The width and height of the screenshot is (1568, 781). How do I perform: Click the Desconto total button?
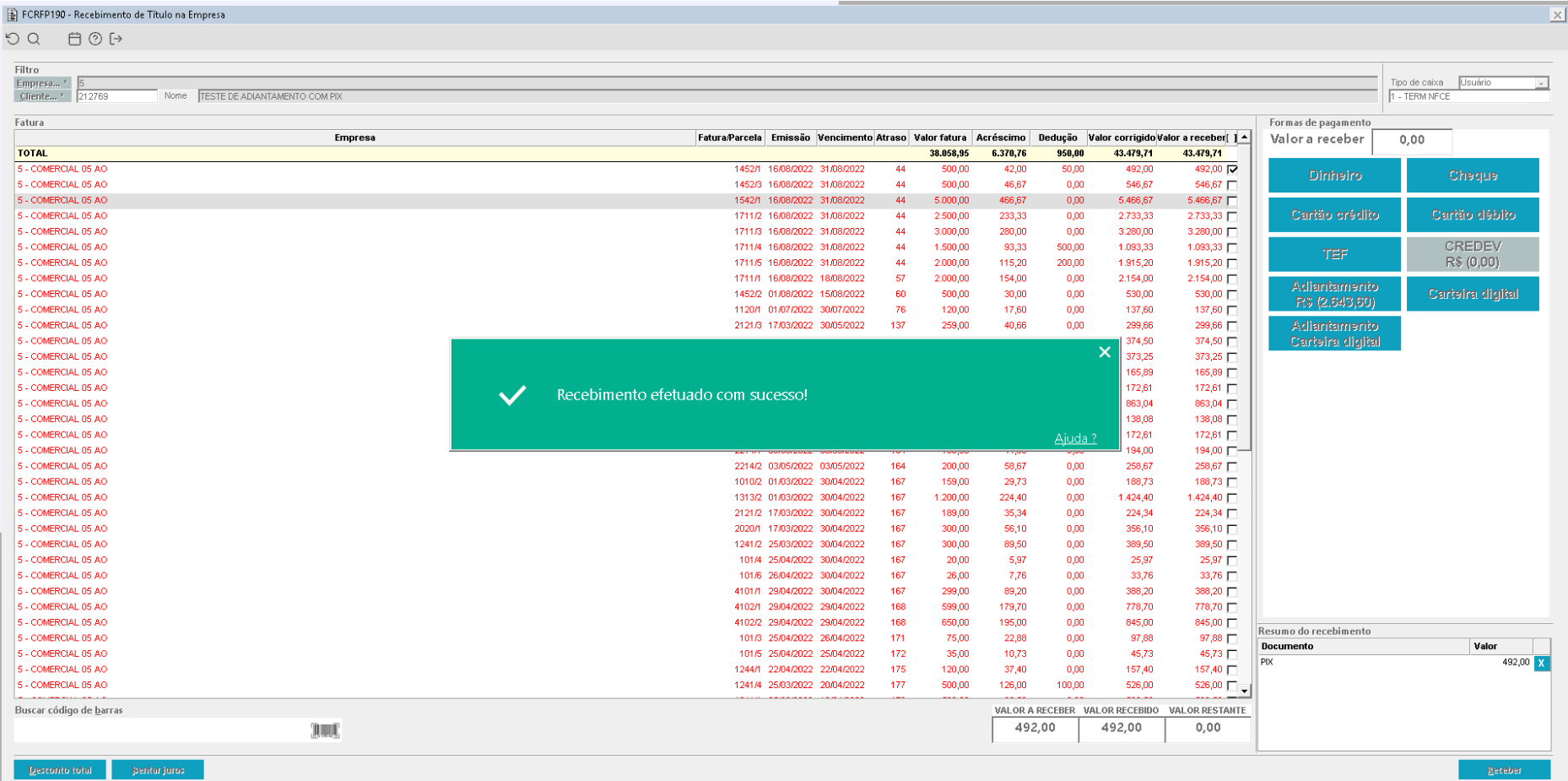[60, 770]
